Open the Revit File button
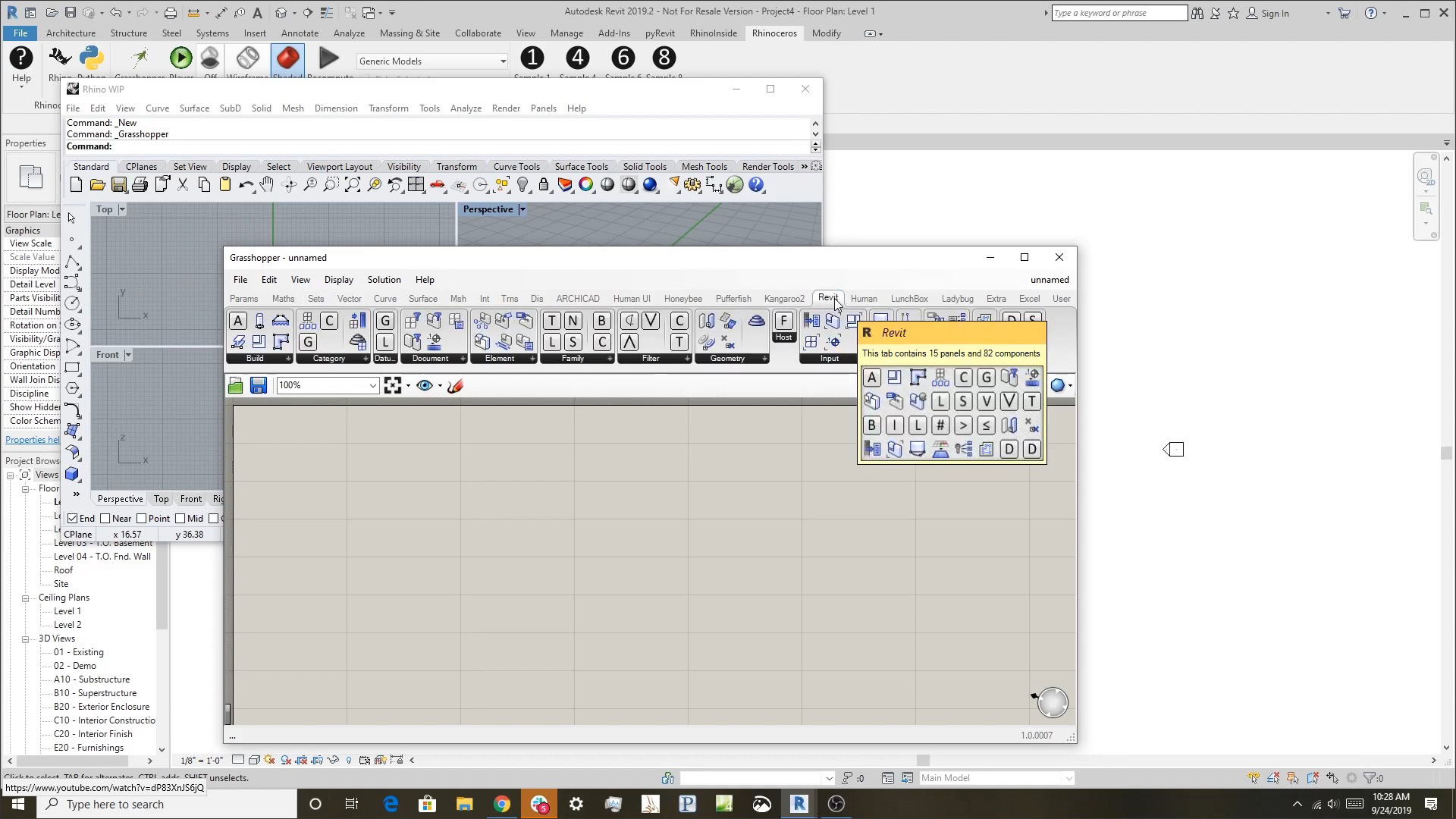The height and width of the screenshot is (819, 1456). click(x=20, y=33)
